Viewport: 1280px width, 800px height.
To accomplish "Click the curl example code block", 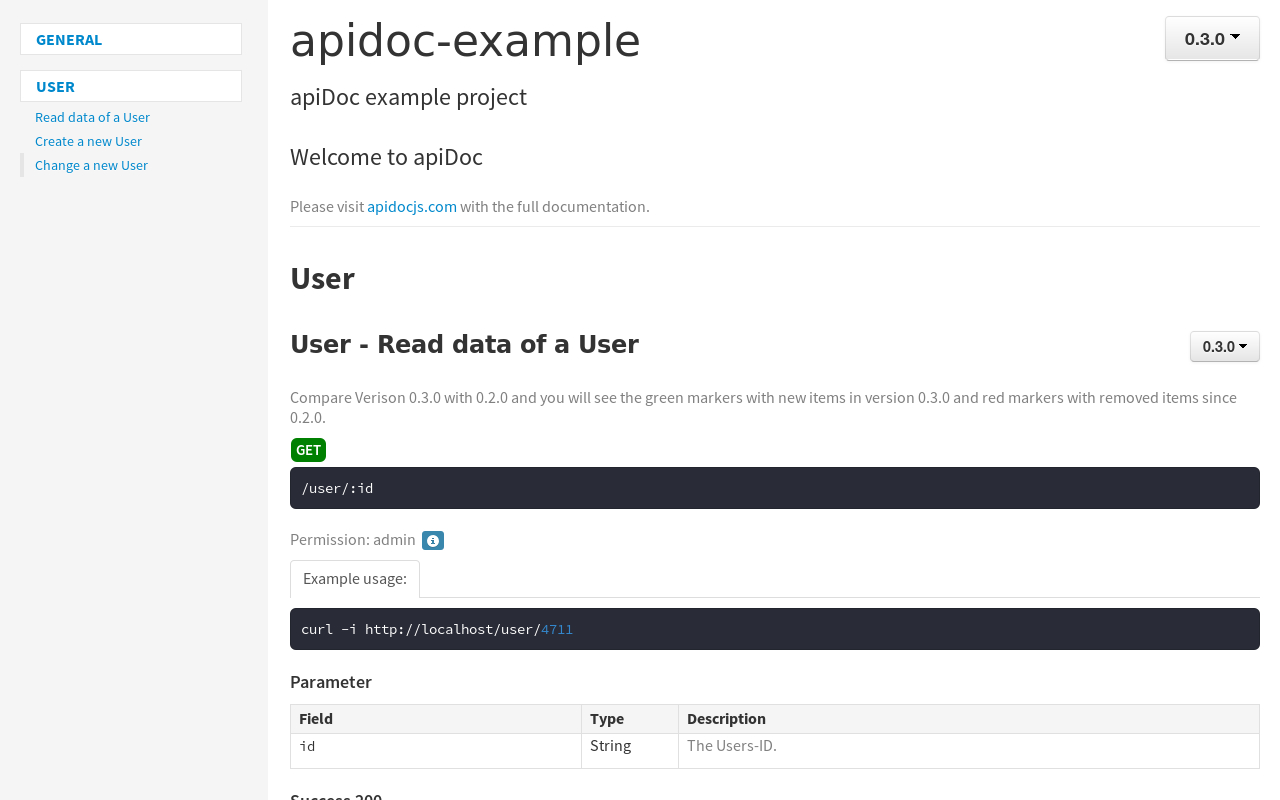I will click(774, 629).
